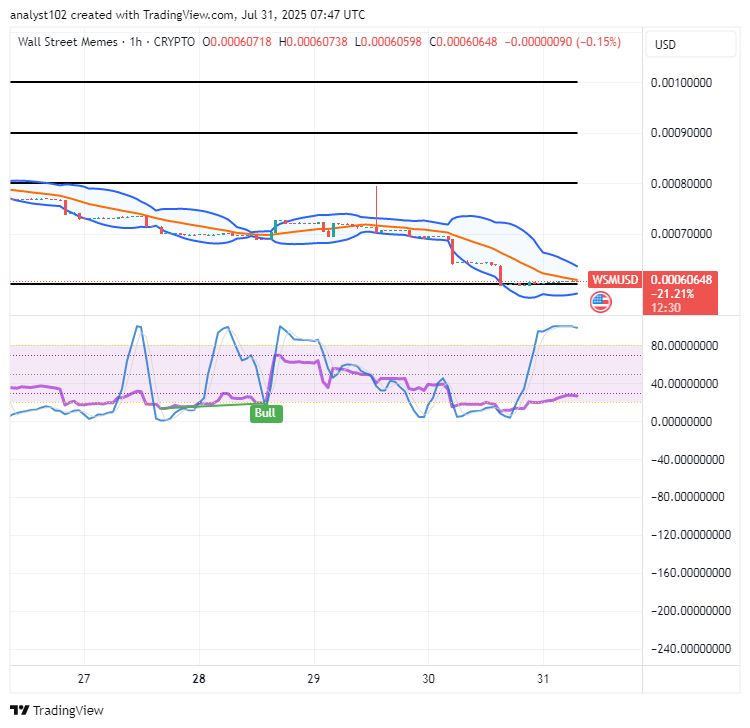Image resolution: width=750 pixels, height=728 pixels.
Task: Click the −160.00000000 oscillator axis label
Action: pos(691,573)
